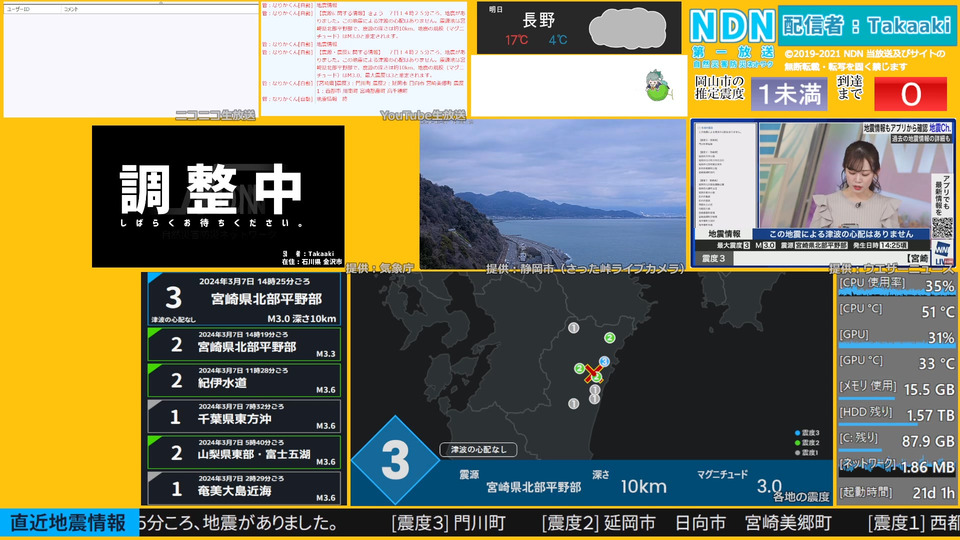Screen dimensions: 960x540
Task: Click the green 震度2 legend dot
Action: [x=797, y=443]
